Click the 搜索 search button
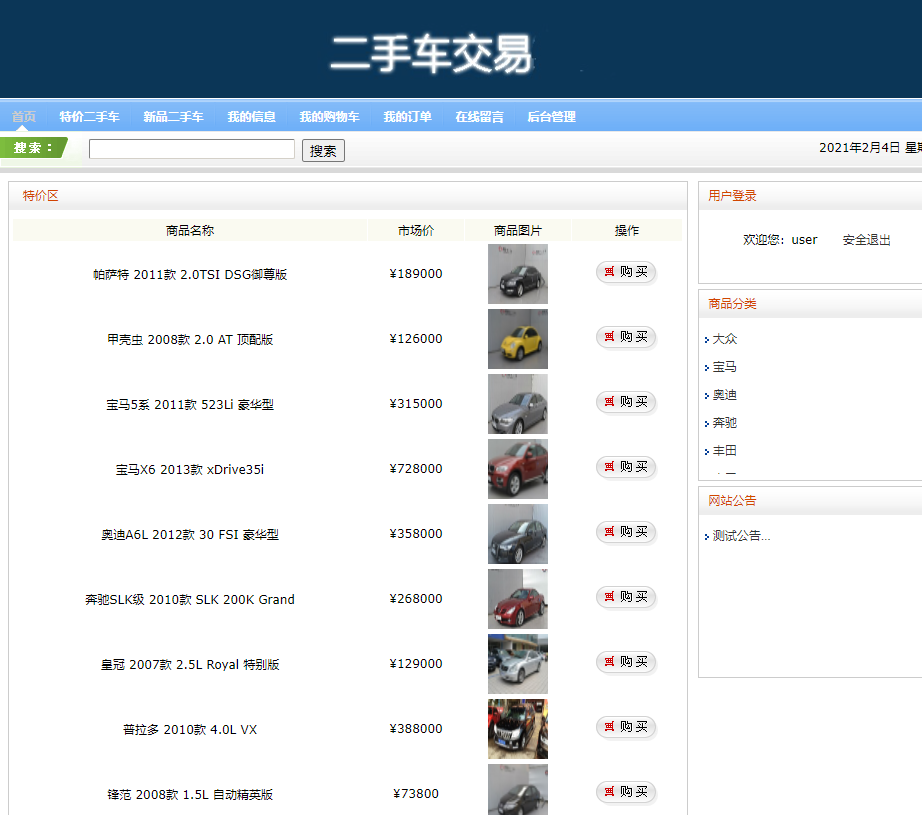This screenshot has height=815, width=922. (x=322, y=150)
